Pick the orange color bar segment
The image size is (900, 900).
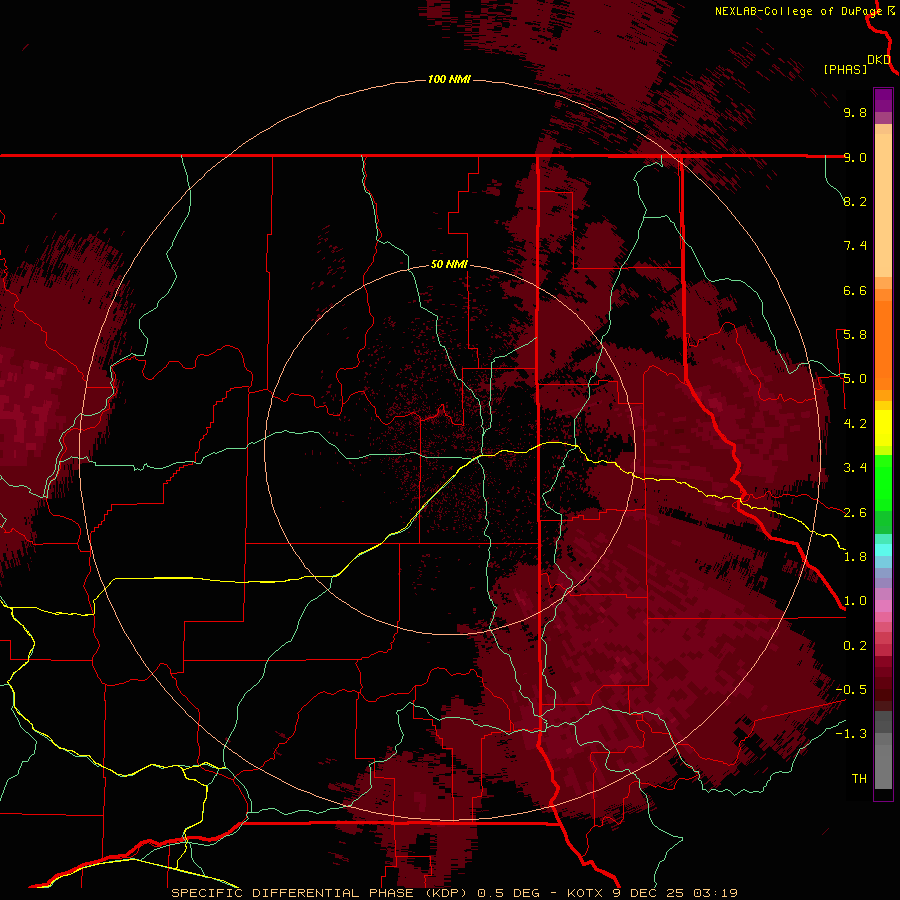(x=883, y=346)
